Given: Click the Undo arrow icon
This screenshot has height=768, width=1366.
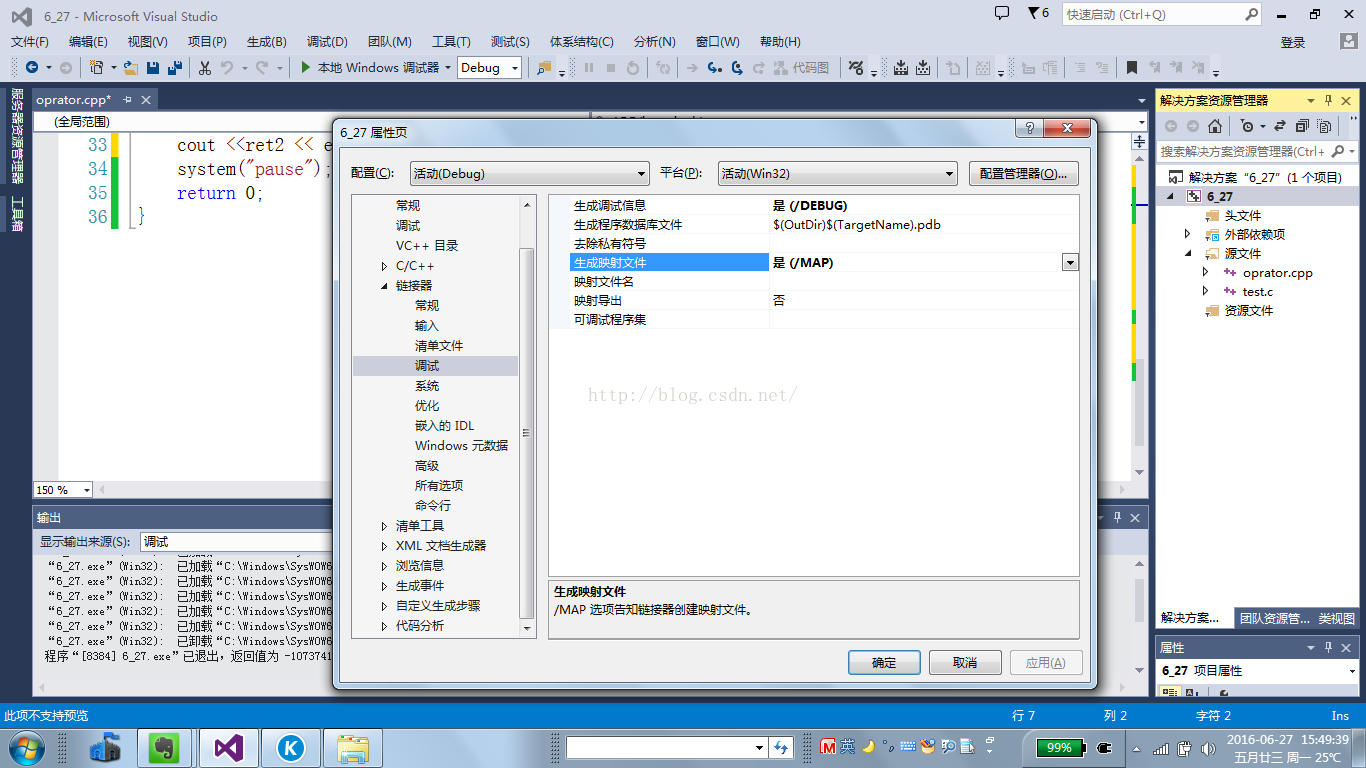Looking at the screenshot, I should tap(227, 68).
